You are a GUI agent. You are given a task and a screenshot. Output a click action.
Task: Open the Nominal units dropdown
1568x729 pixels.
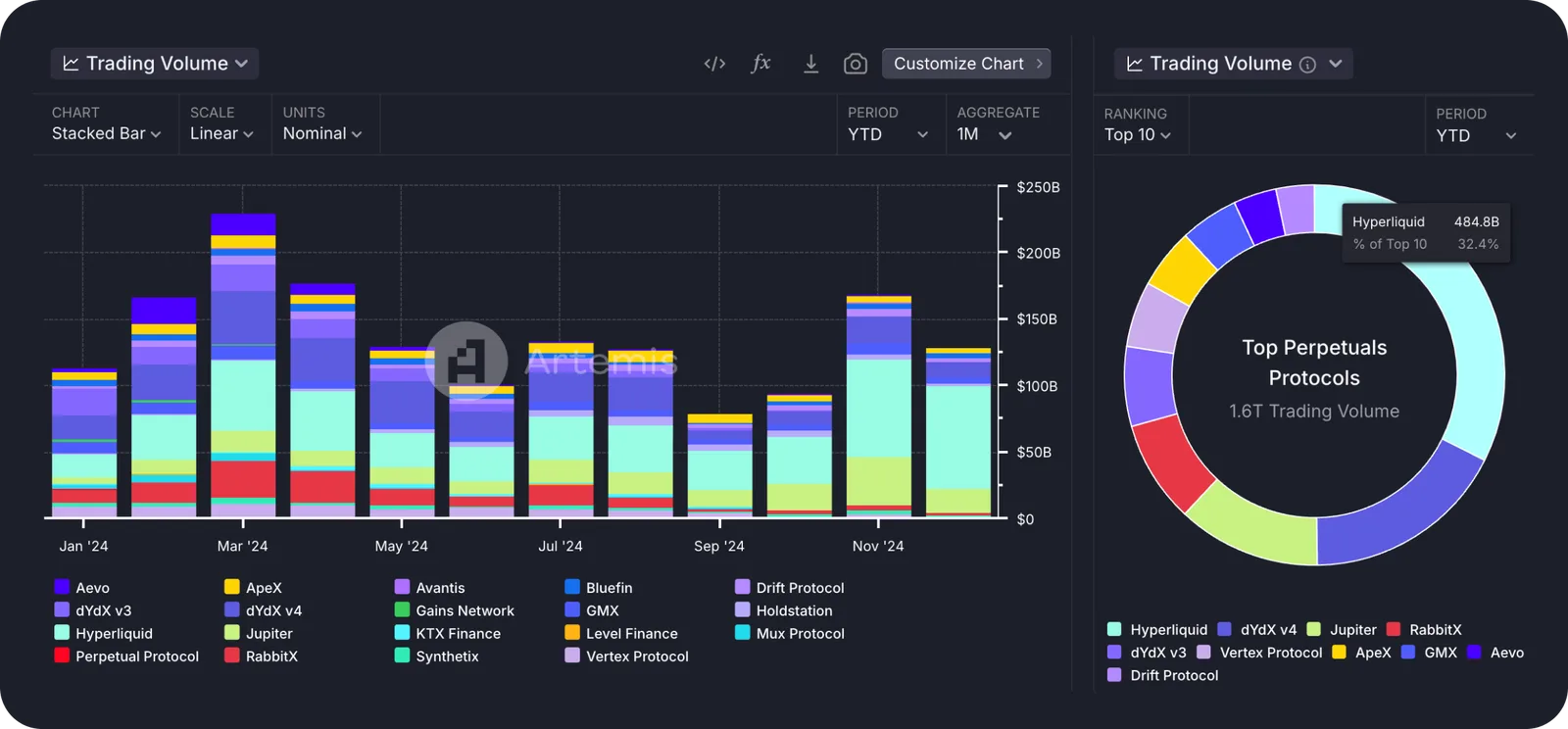[x=322, y=134]
